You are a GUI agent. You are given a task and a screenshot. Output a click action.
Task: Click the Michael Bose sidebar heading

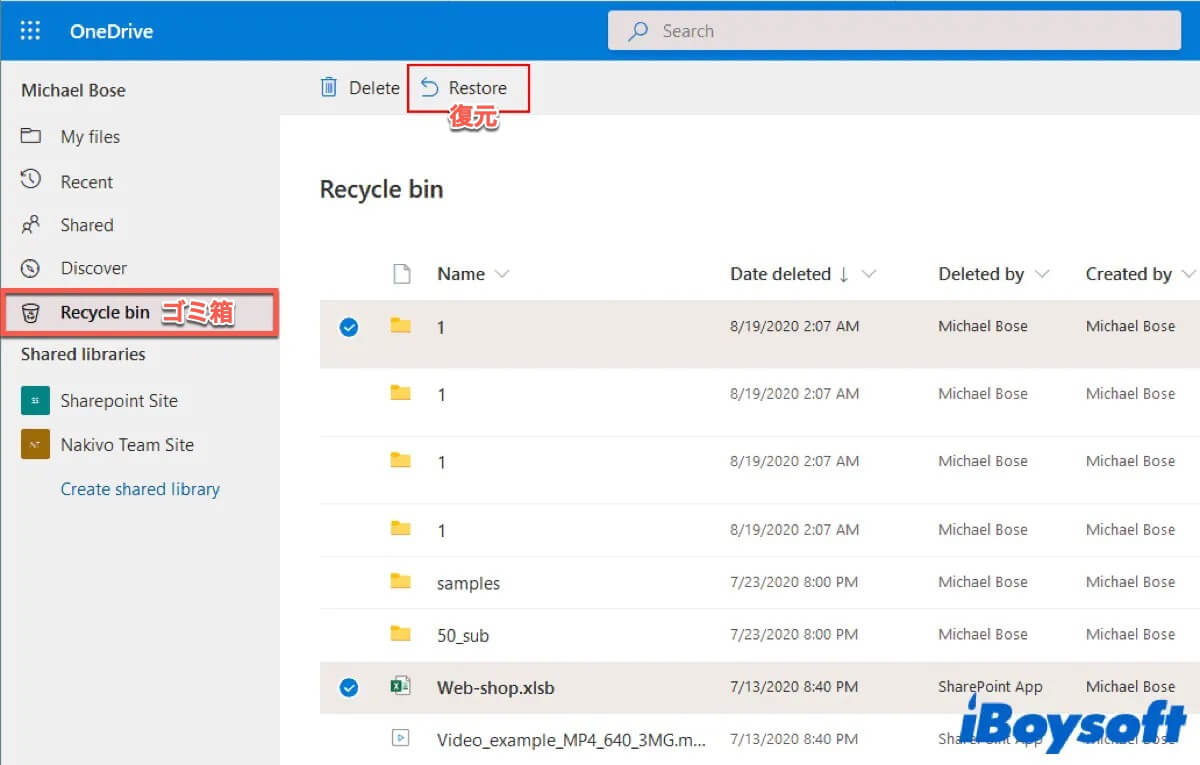coord(73,90)
